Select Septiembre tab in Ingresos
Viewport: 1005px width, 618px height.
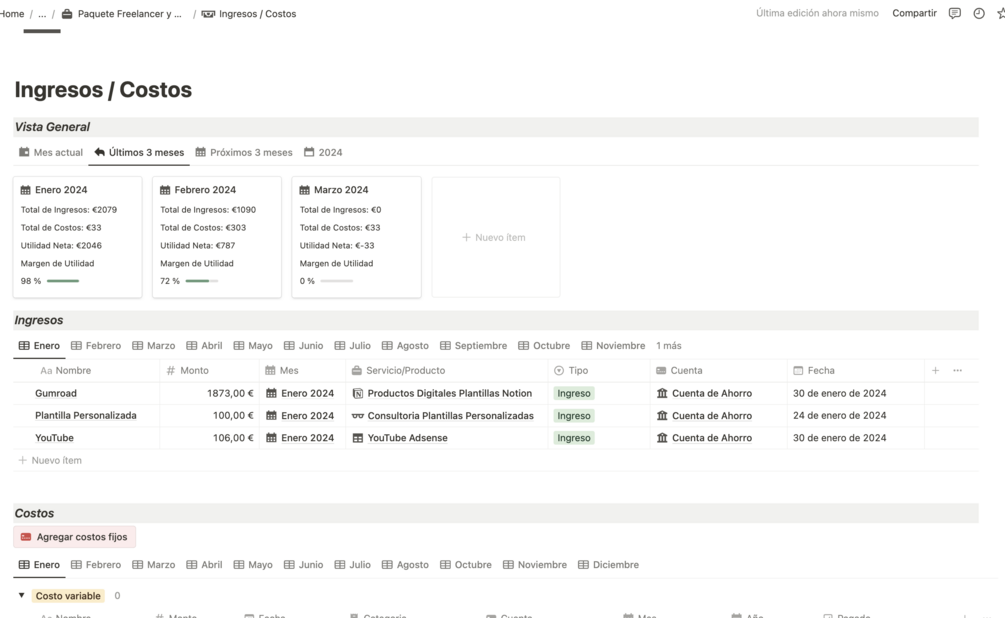pyautogui.click(x=474, y=346)
